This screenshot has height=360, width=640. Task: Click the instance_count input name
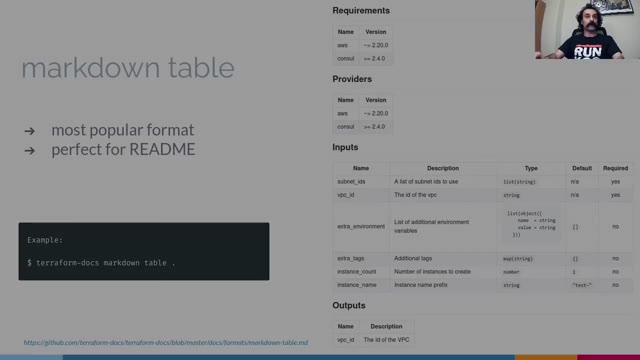(x=356, y=272)
